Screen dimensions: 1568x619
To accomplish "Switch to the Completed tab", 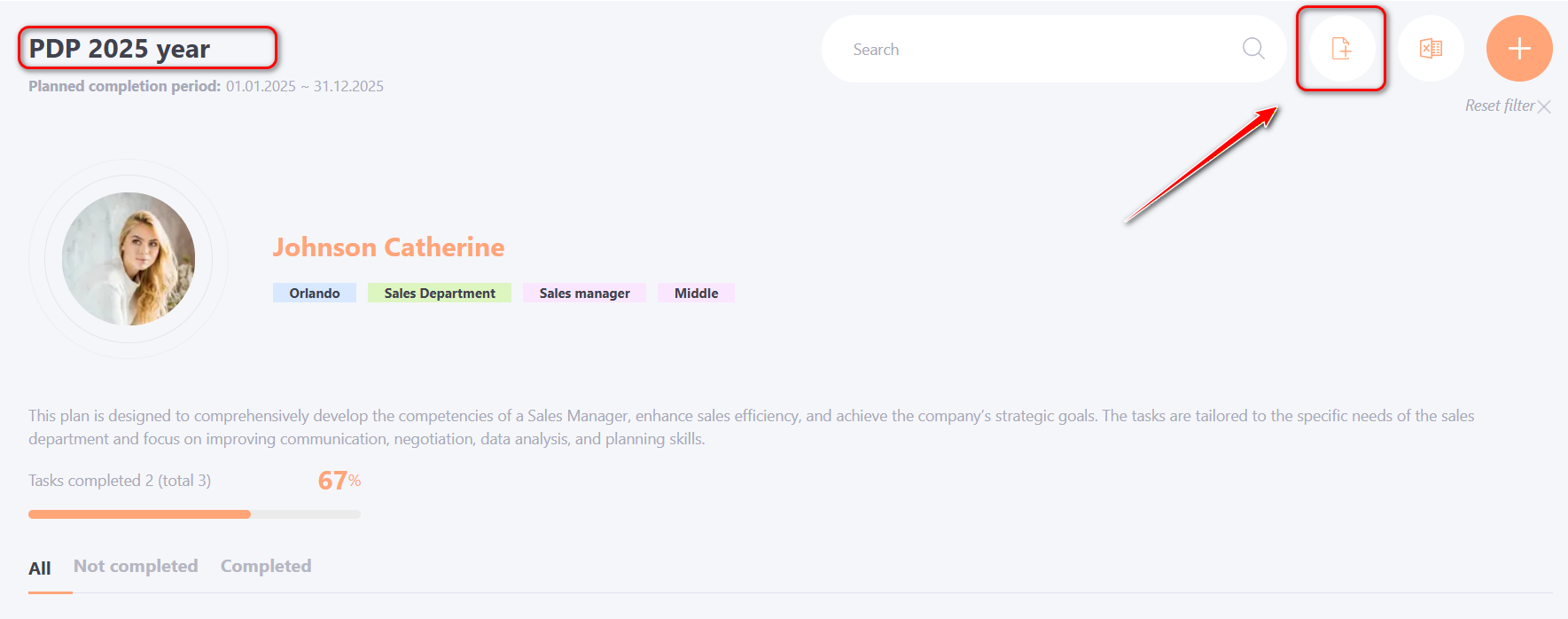I will point(266,567).
